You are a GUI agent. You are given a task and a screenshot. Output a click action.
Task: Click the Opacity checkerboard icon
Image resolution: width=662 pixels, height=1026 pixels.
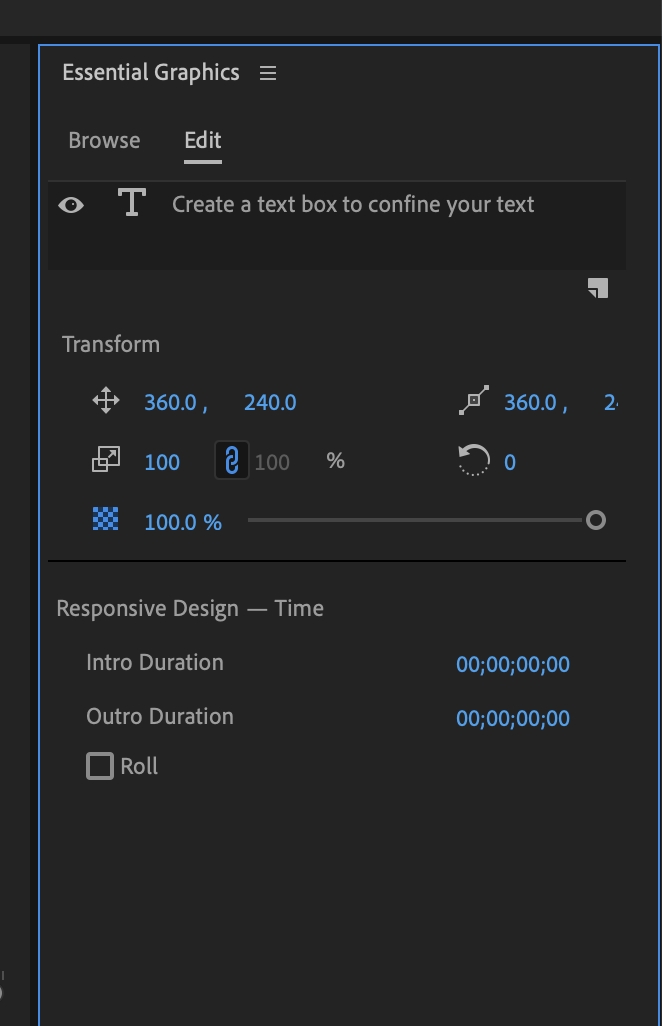point(105,520)
